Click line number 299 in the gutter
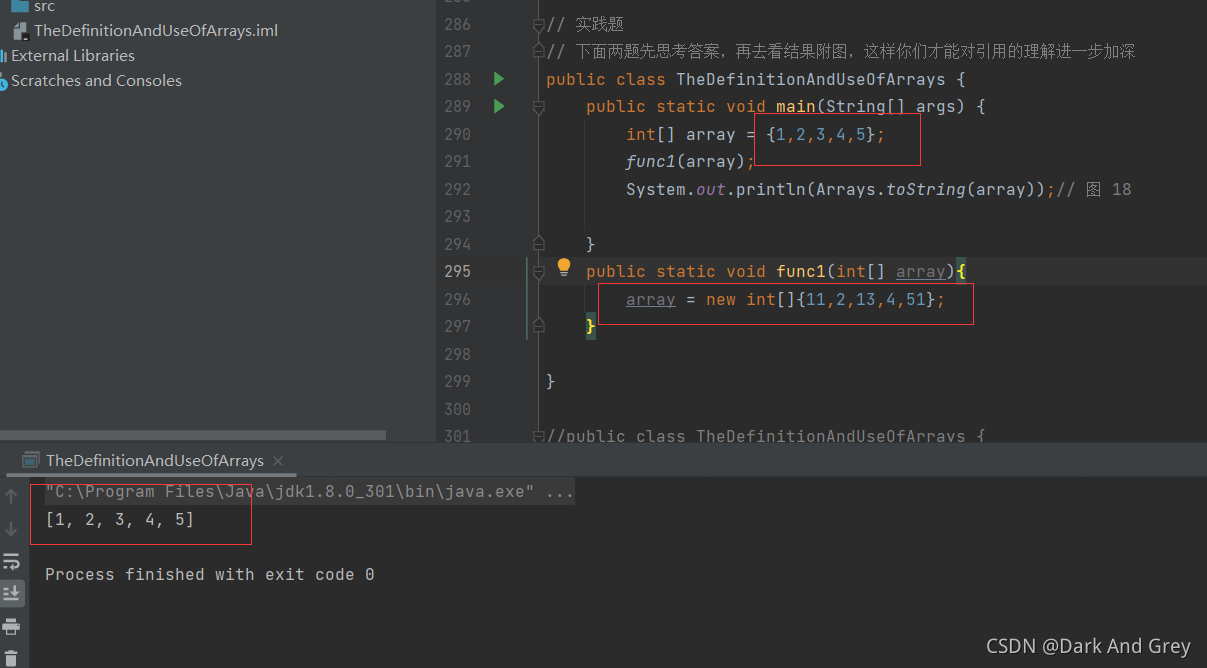The height and width of the screenshot is (668, 1207). tap(457, 381)
